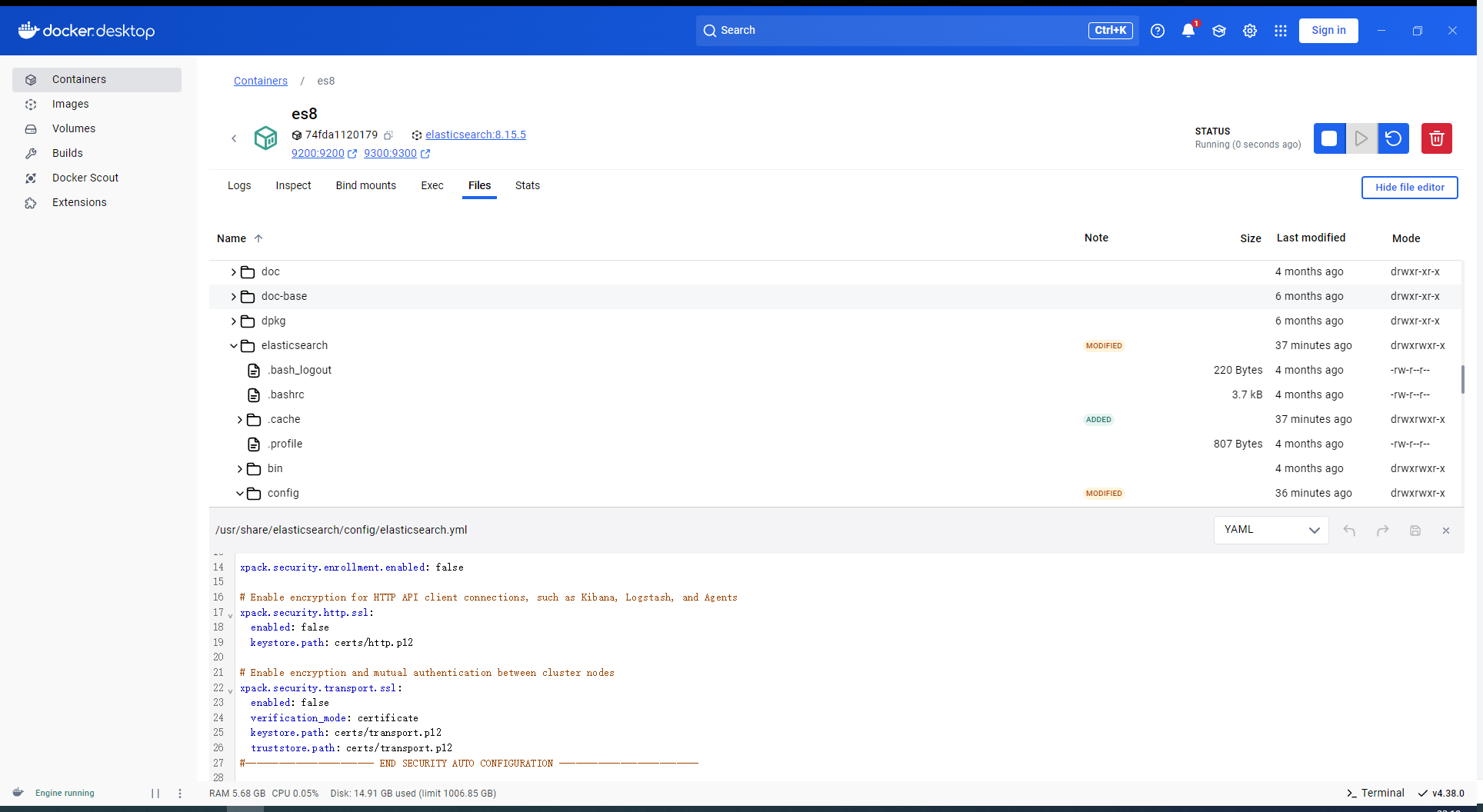This screenshot has height=812, width=1483.
Task: Expand the bin folder
Action: point(240,469)
